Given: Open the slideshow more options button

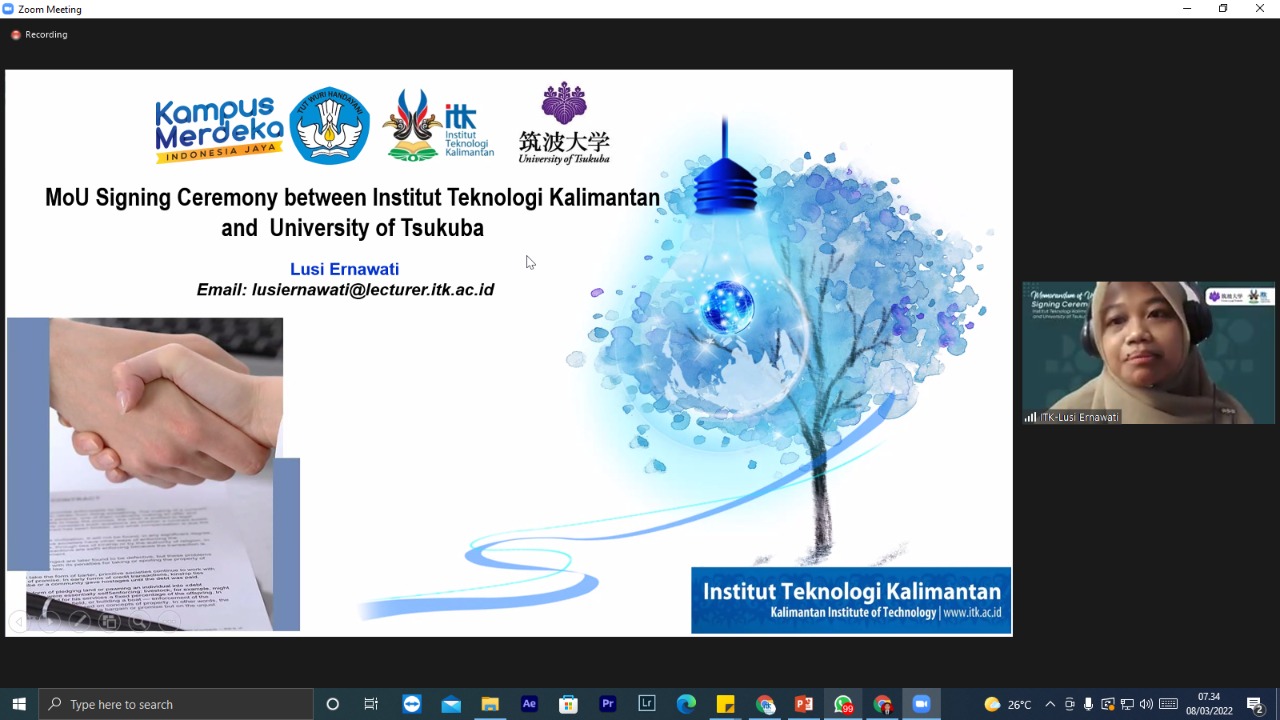Looking at the screenshot, I should [171, 622].
